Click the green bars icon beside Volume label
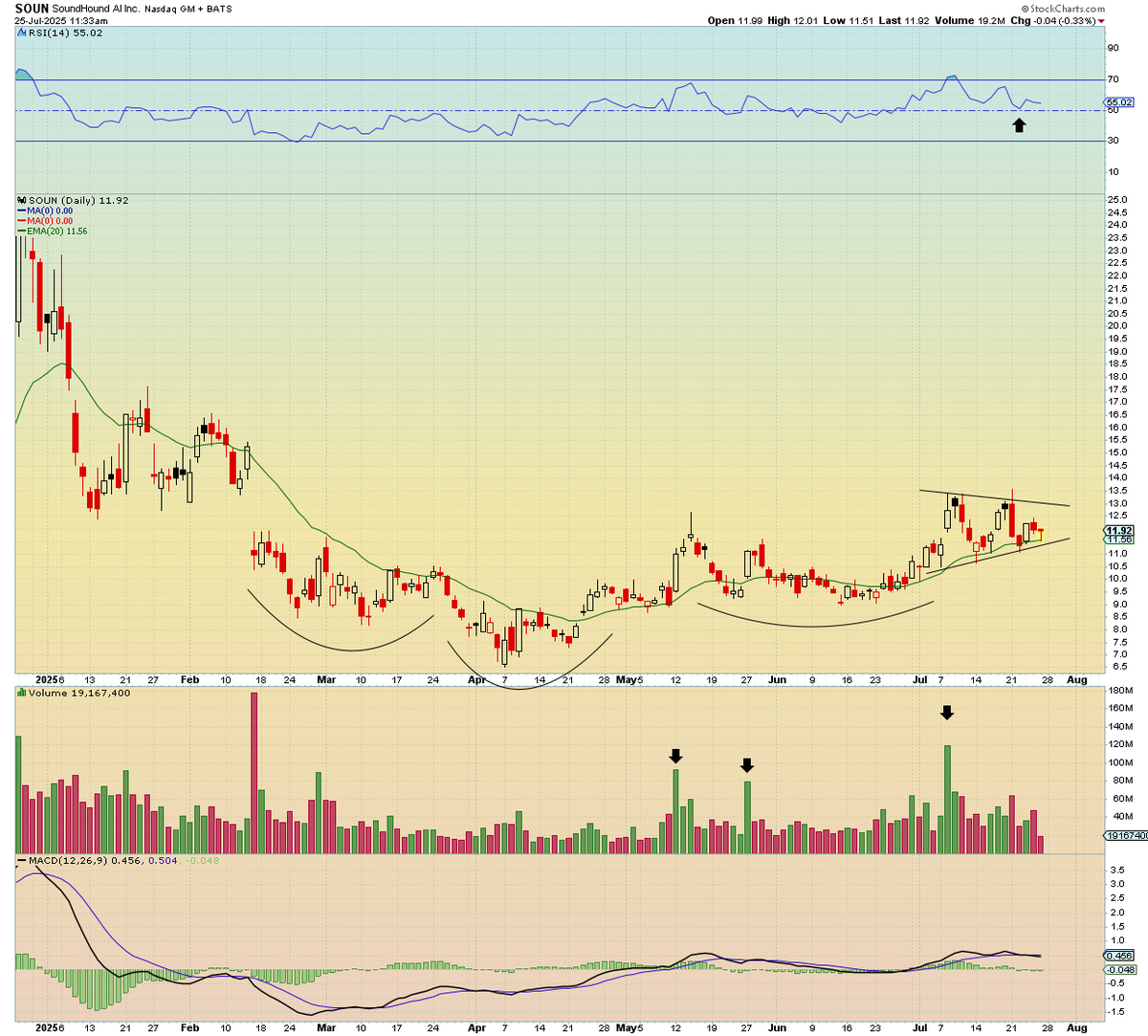The height and width of the screenshot is (1036, 1148). click(21, 693)
